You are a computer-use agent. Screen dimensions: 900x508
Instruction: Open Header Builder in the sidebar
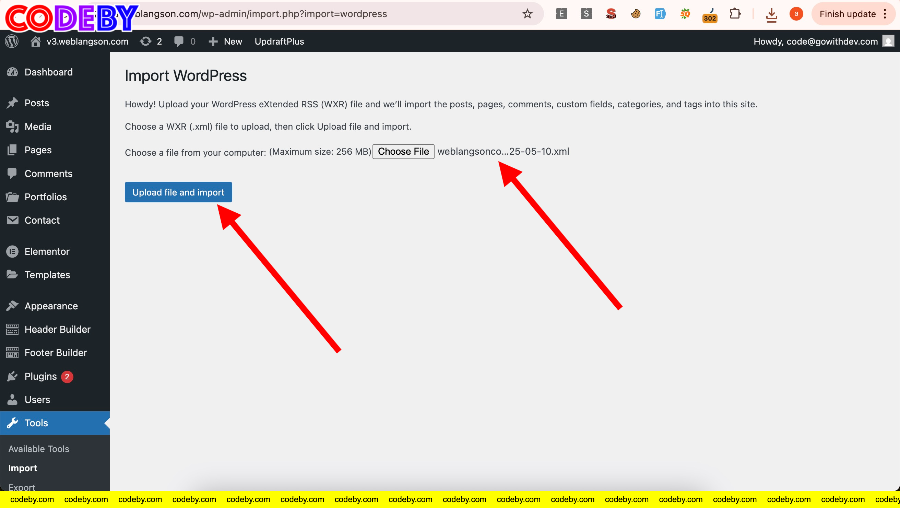point(55,329)
